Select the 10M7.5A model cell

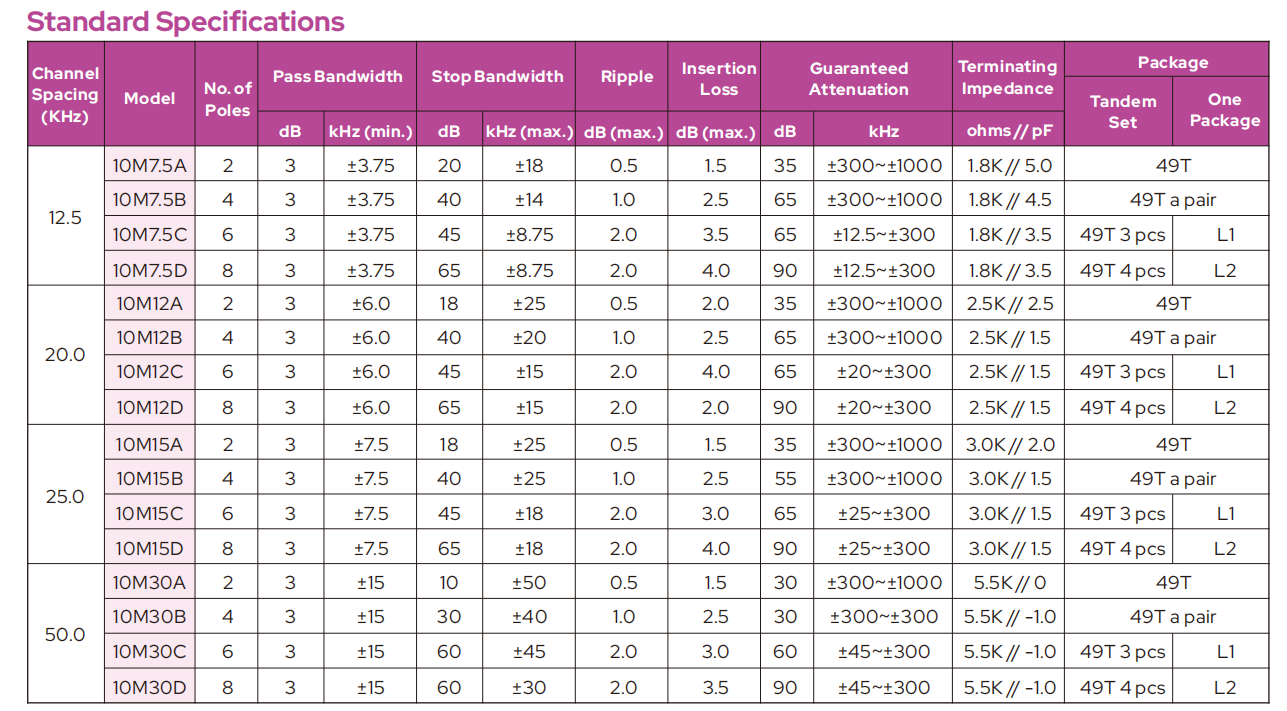pyautogui.click(x=149, y=166)
